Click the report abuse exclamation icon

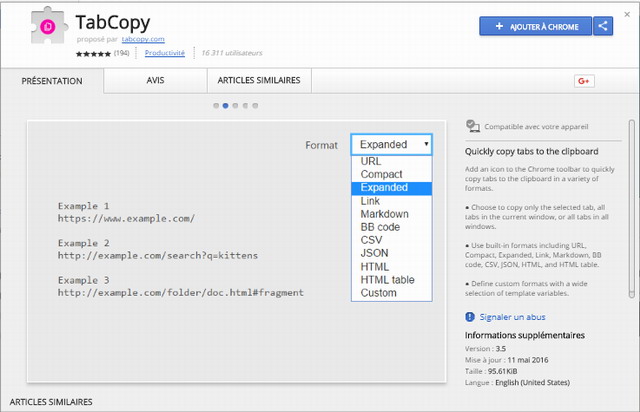(x=470, y=317)
